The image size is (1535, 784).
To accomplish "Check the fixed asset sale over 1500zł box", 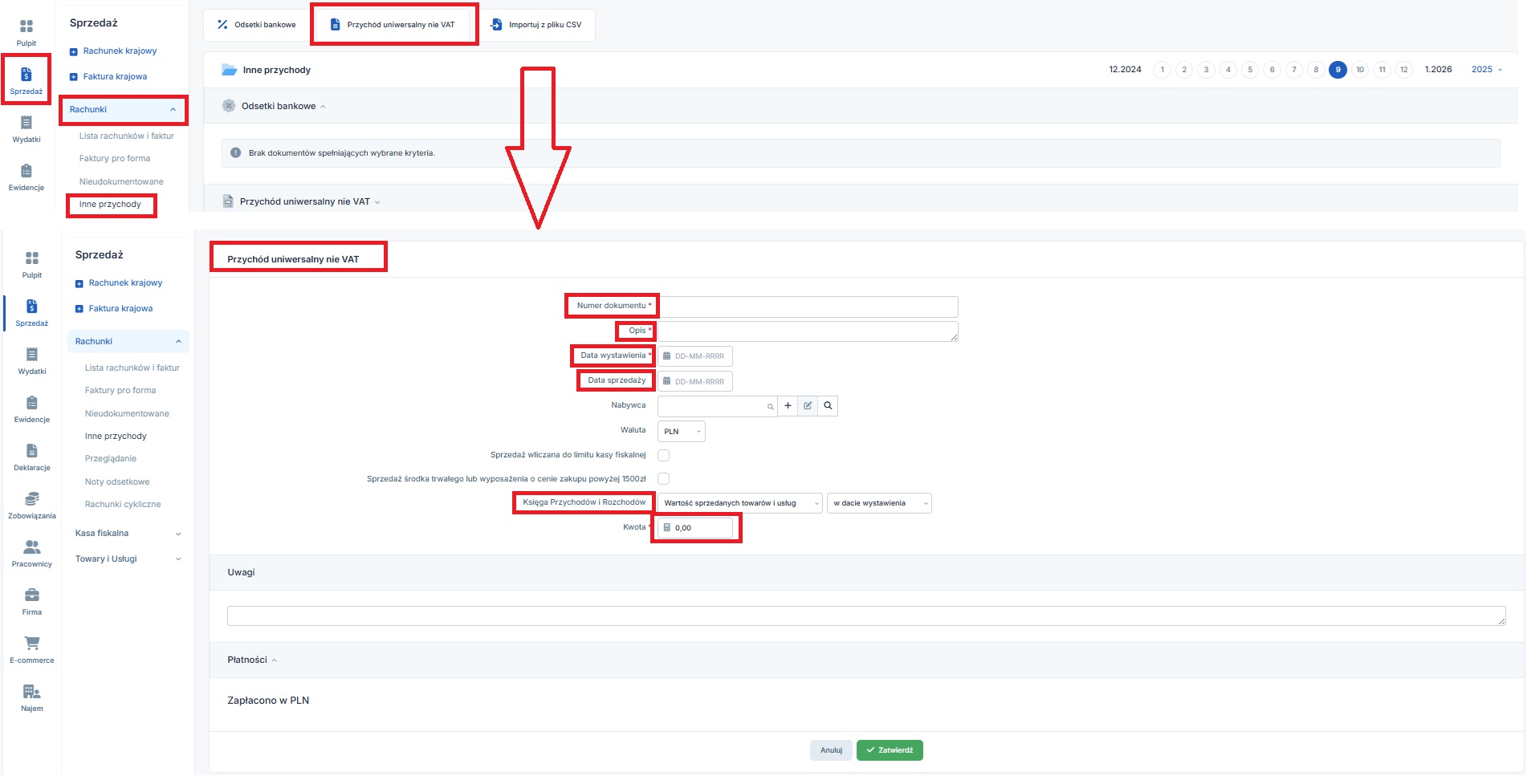I will click(x=664, y=479).
